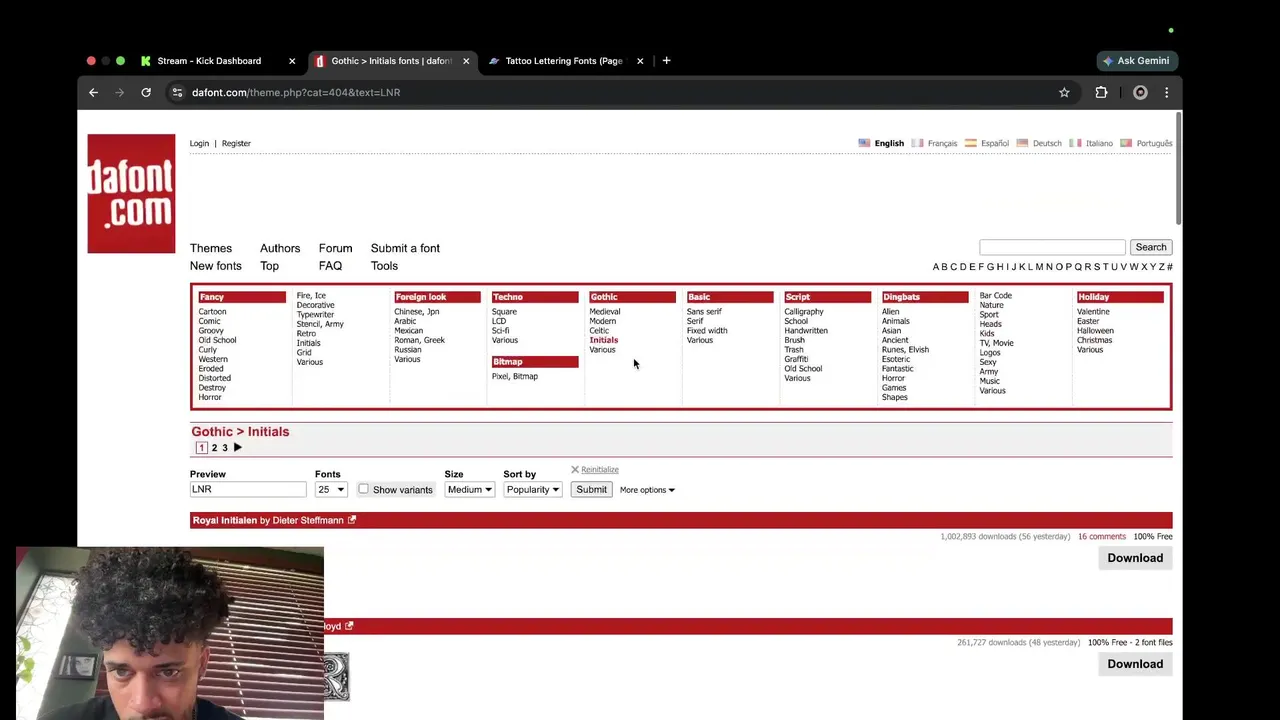The width and height of the screenshot is (1280, 720).
Task: Open the browser profile avatar icon
Action: [1140, 92]
